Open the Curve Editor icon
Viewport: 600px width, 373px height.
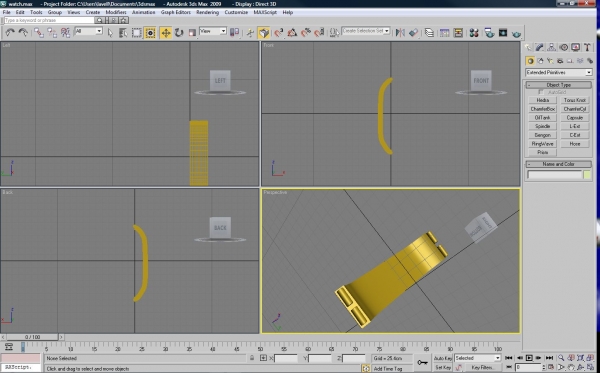(x=444, y=33)
